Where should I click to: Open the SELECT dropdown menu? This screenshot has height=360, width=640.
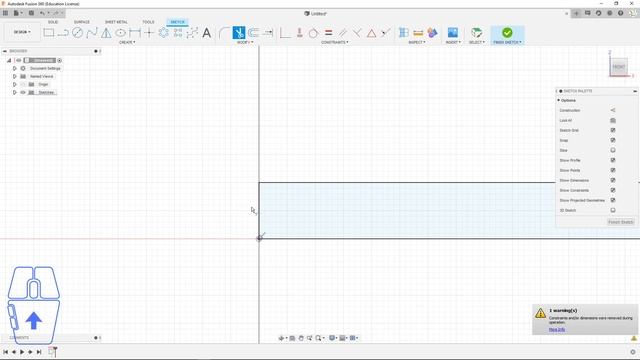pos(477,42)
